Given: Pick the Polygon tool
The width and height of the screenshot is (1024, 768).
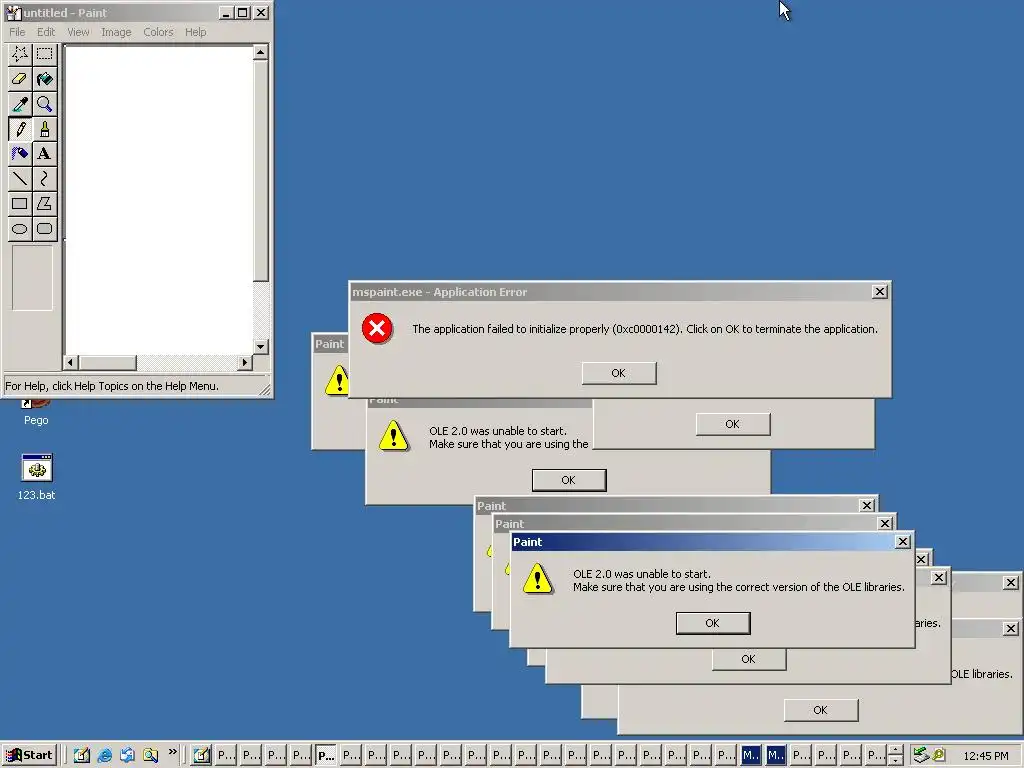Looking at the screenshot, I should (44, 203).
